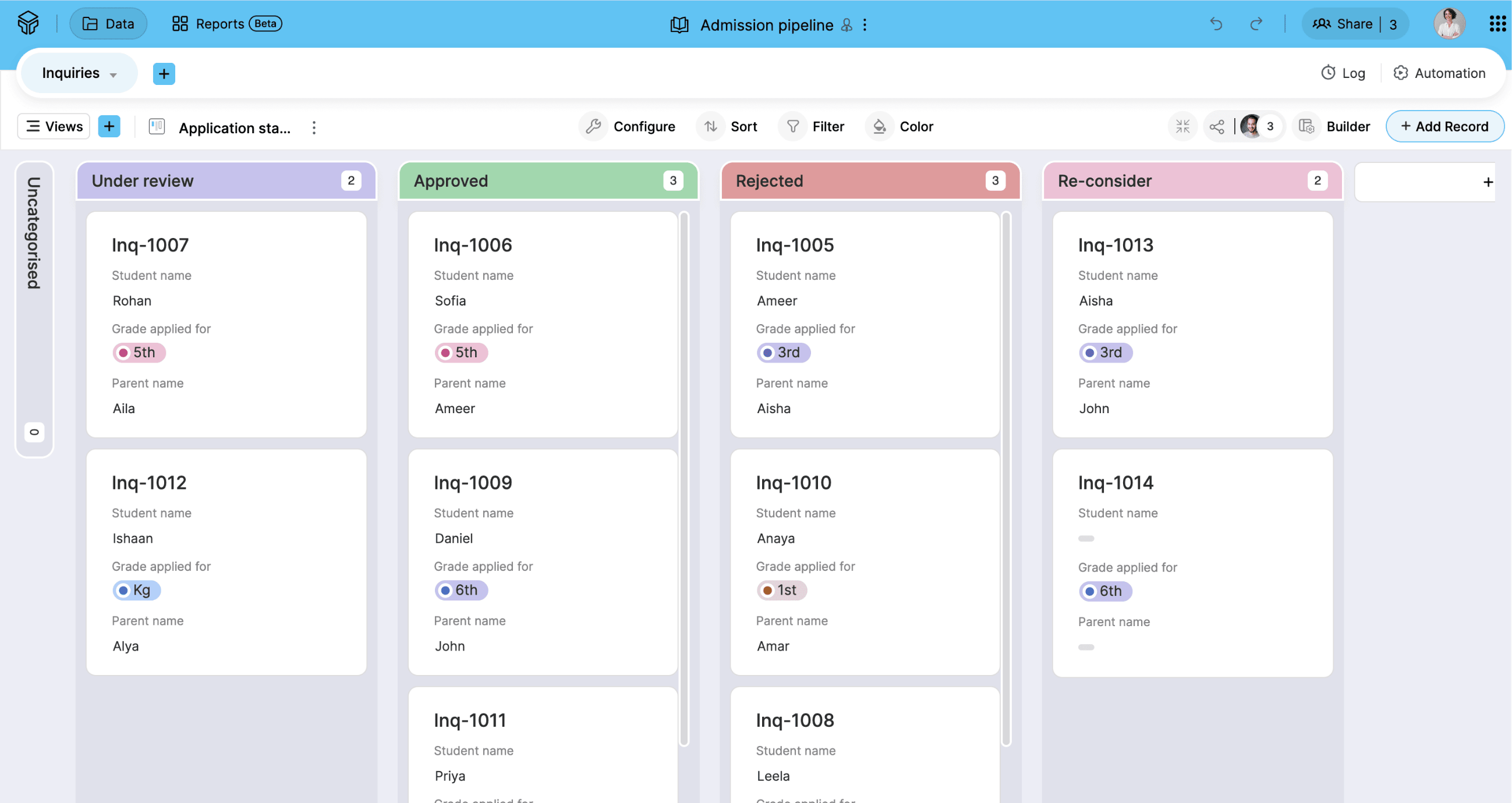Open Application status view options
The height and width of the screenshot is (803, 1512).
tap(314, 127)
